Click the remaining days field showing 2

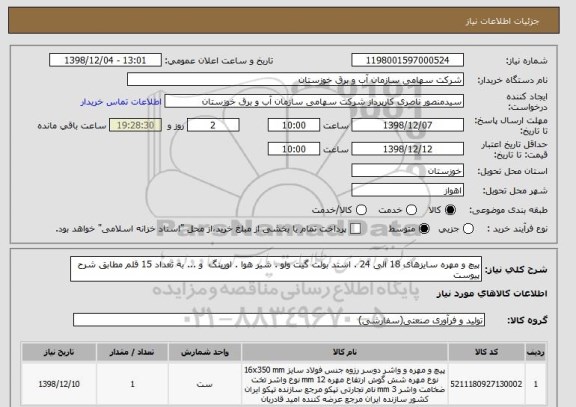pos(213,125)
